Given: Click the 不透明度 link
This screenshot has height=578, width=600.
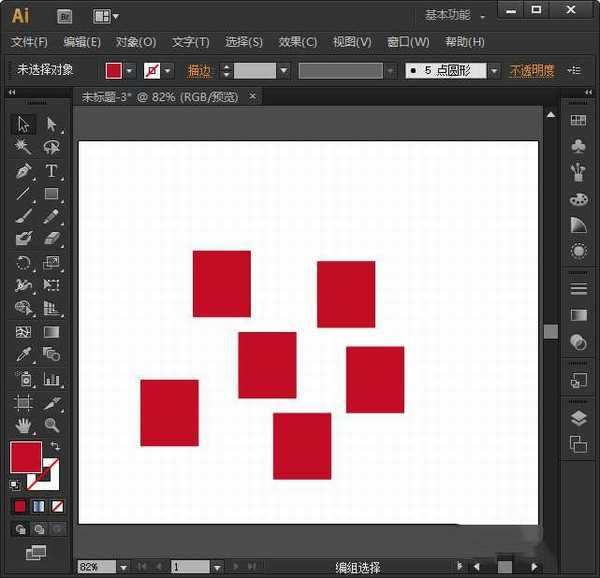Looking at the screenshot, I should click(532, 71).
